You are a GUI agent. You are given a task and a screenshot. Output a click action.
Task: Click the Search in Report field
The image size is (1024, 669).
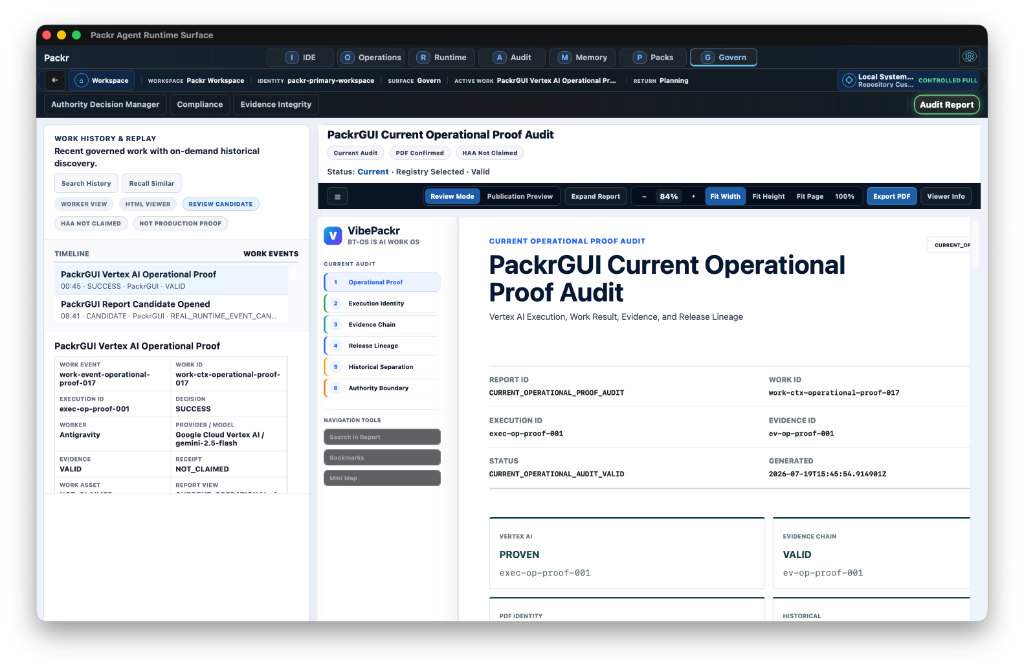[382, 437]
